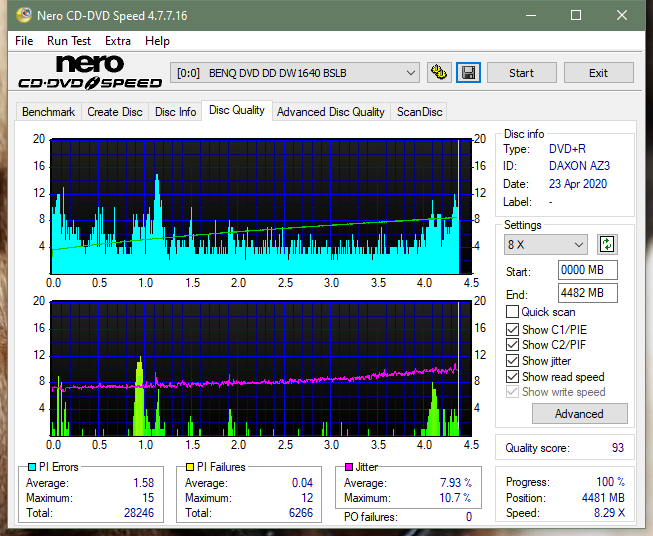Screen dimensions: 653x536
Task: Open the Extra menu
Action: 118,41
